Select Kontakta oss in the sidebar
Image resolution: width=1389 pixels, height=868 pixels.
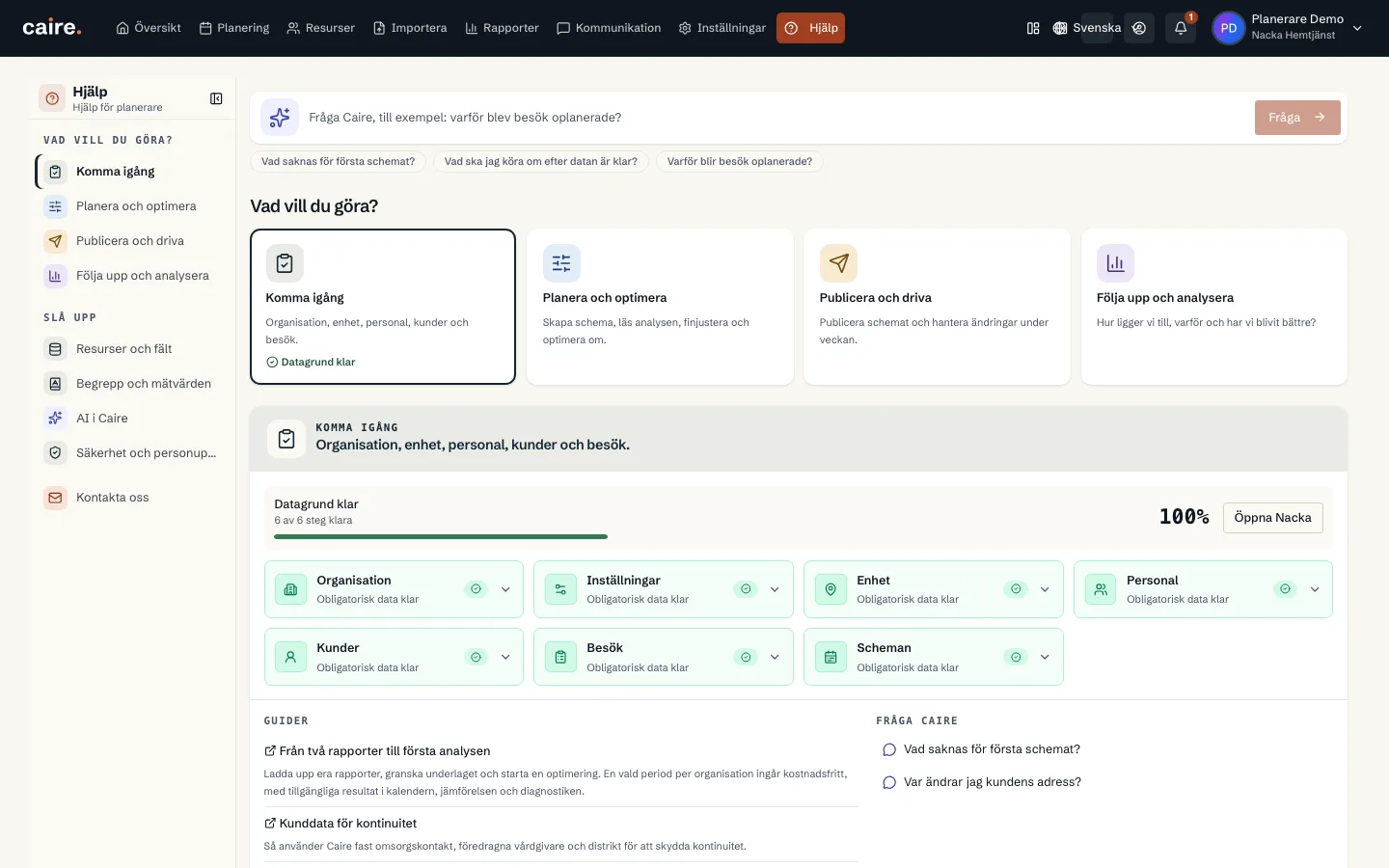131,498
